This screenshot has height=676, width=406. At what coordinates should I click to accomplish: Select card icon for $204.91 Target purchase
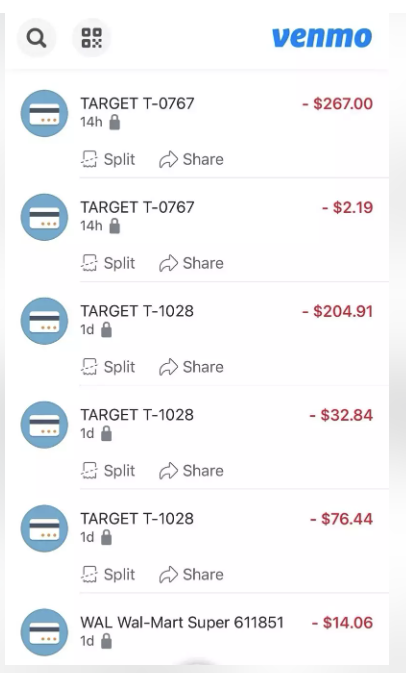pos(44,321)
